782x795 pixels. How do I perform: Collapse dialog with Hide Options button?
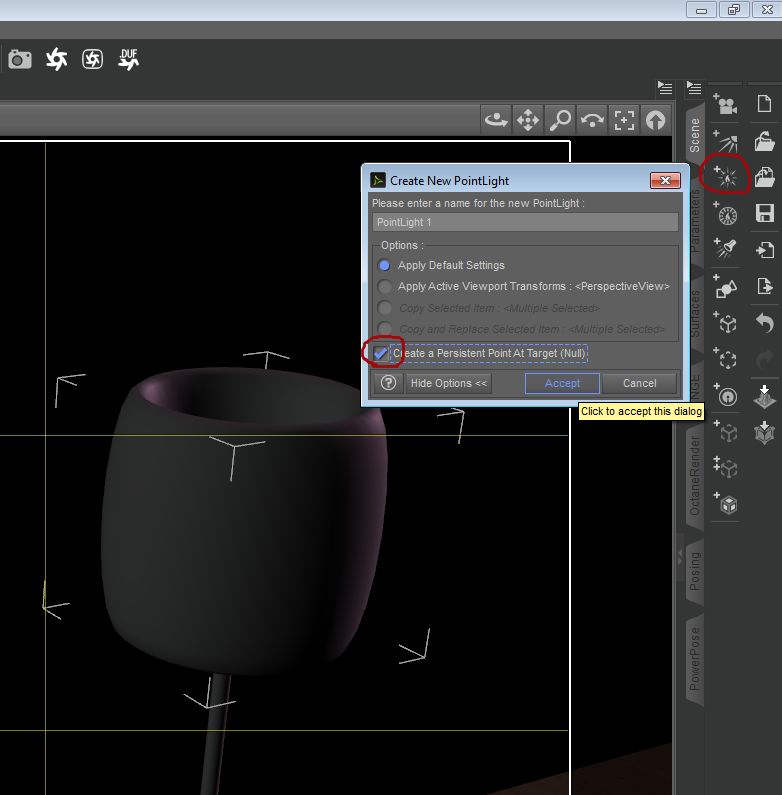[449, 383]
